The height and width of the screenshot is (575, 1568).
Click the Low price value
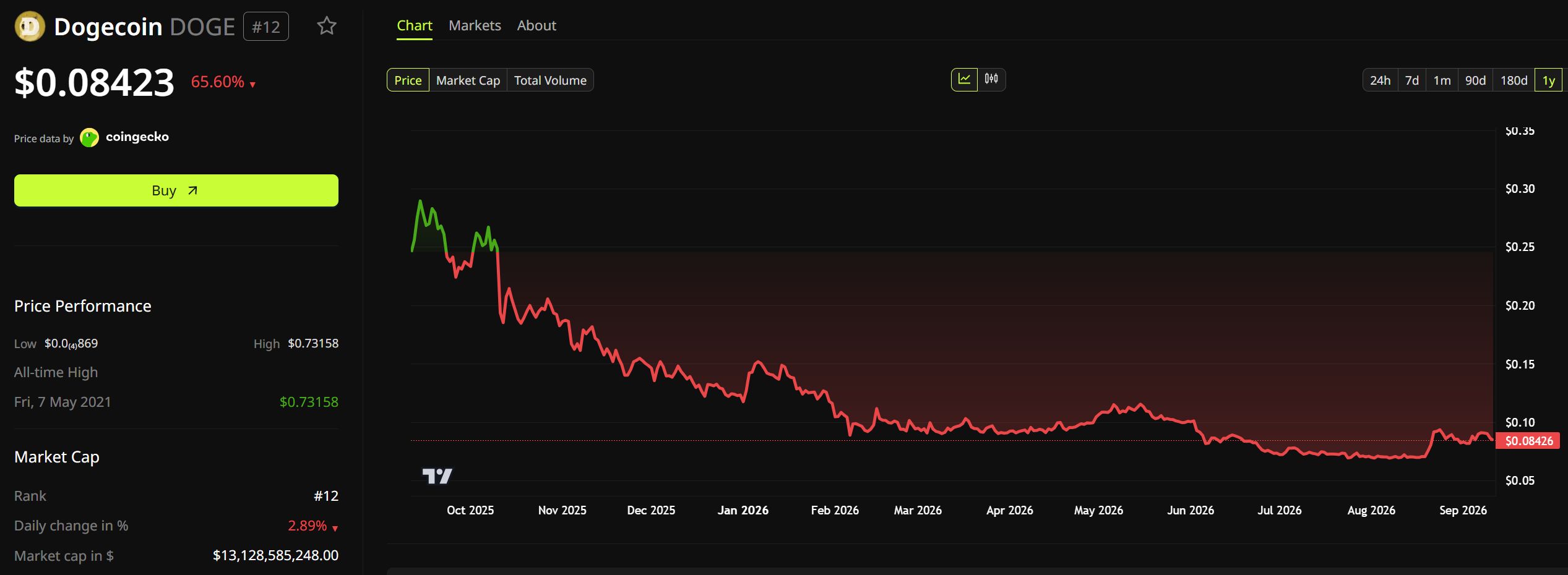71,344
